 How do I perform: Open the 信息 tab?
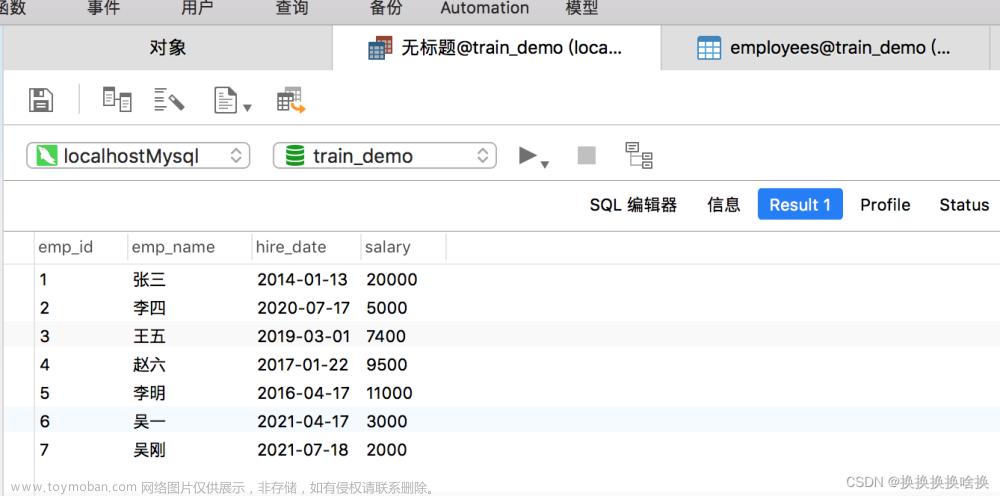[x=724, y=205]
